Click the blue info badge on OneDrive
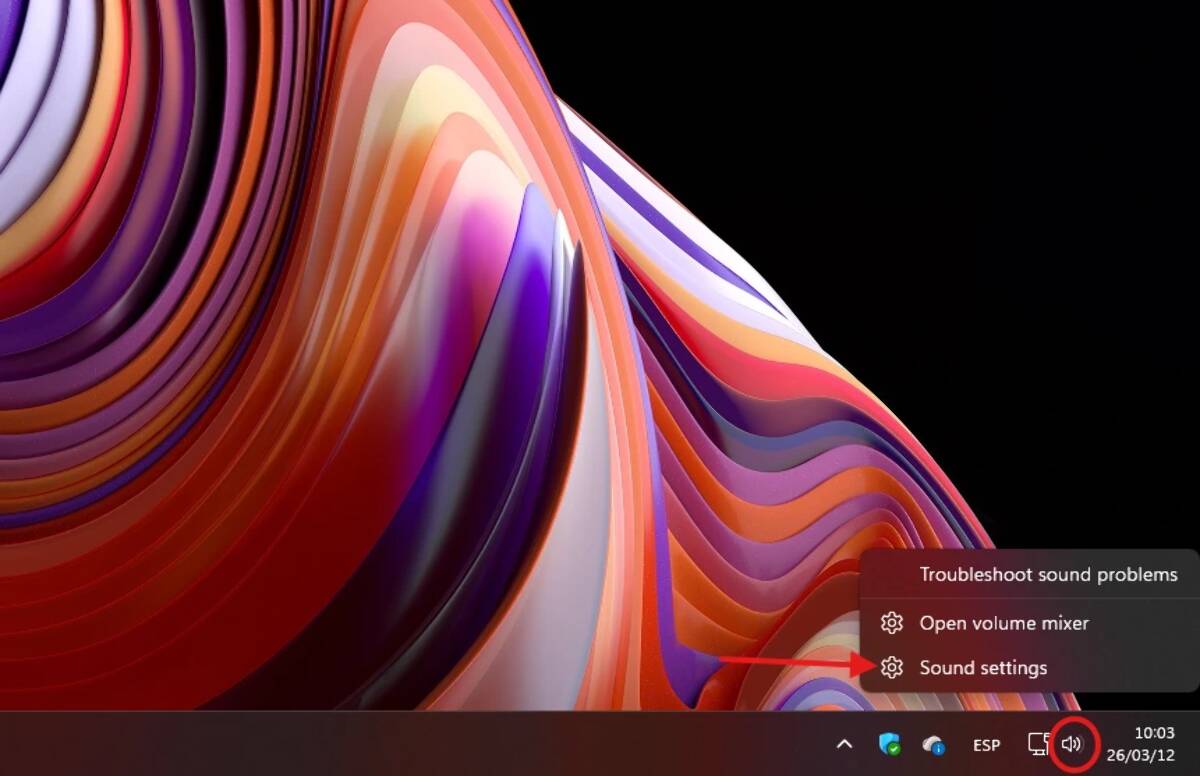Screen dimensions: 1200x776 939,748
